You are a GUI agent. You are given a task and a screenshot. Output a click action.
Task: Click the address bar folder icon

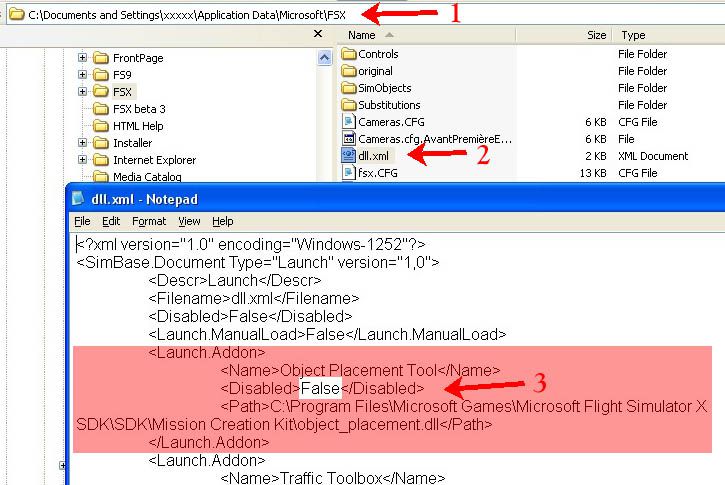tap(17, 14)
